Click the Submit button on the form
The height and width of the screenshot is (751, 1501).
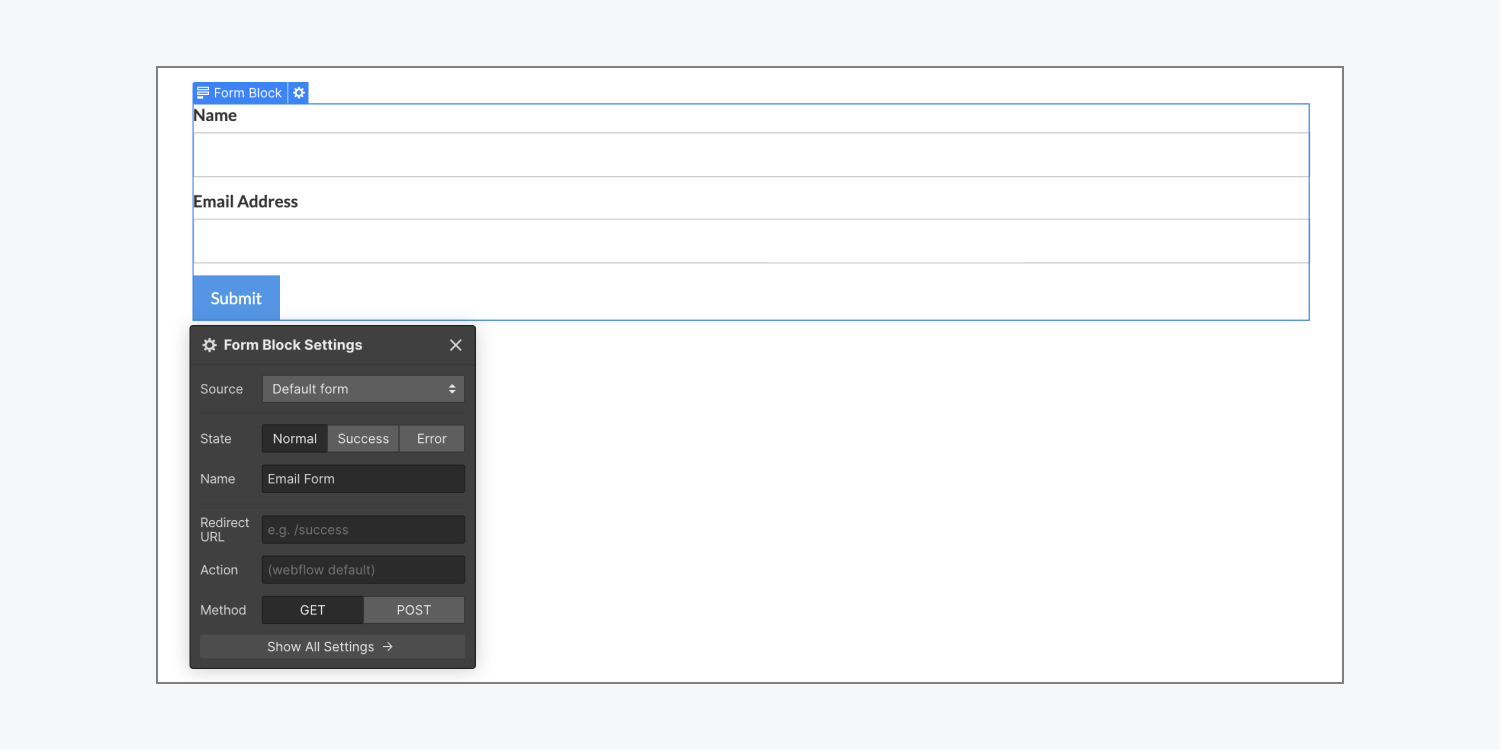(x=235, y=297)
